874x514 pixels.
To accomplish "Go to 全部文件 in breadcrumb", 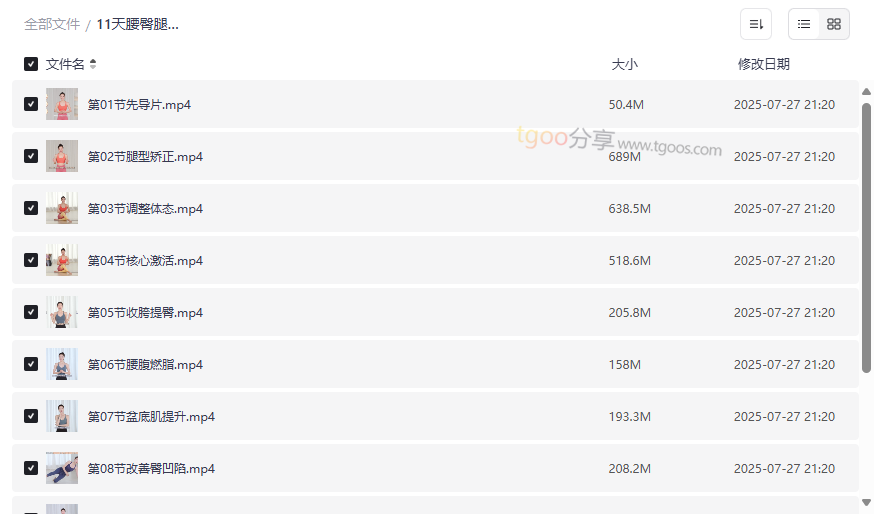I will pyautogui.click(x=52, y=24).
